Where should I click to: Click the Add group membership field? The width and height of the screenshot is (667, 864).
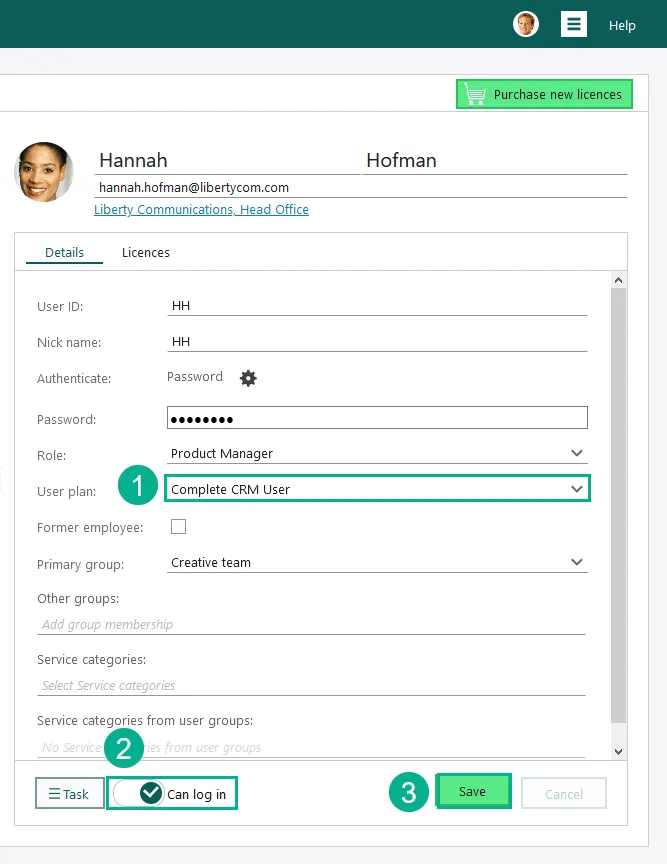(x=311, y=625)
